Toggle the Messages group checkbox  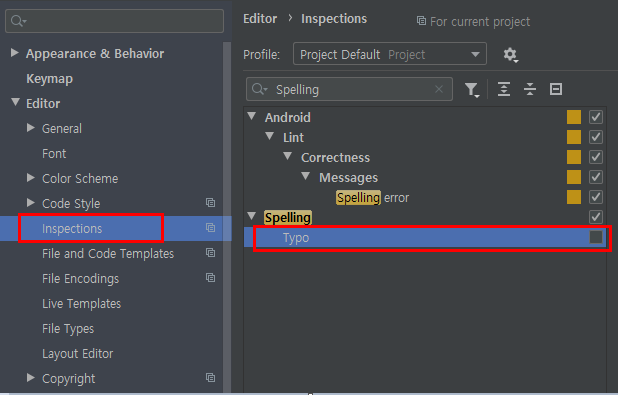tap(596, 177)
